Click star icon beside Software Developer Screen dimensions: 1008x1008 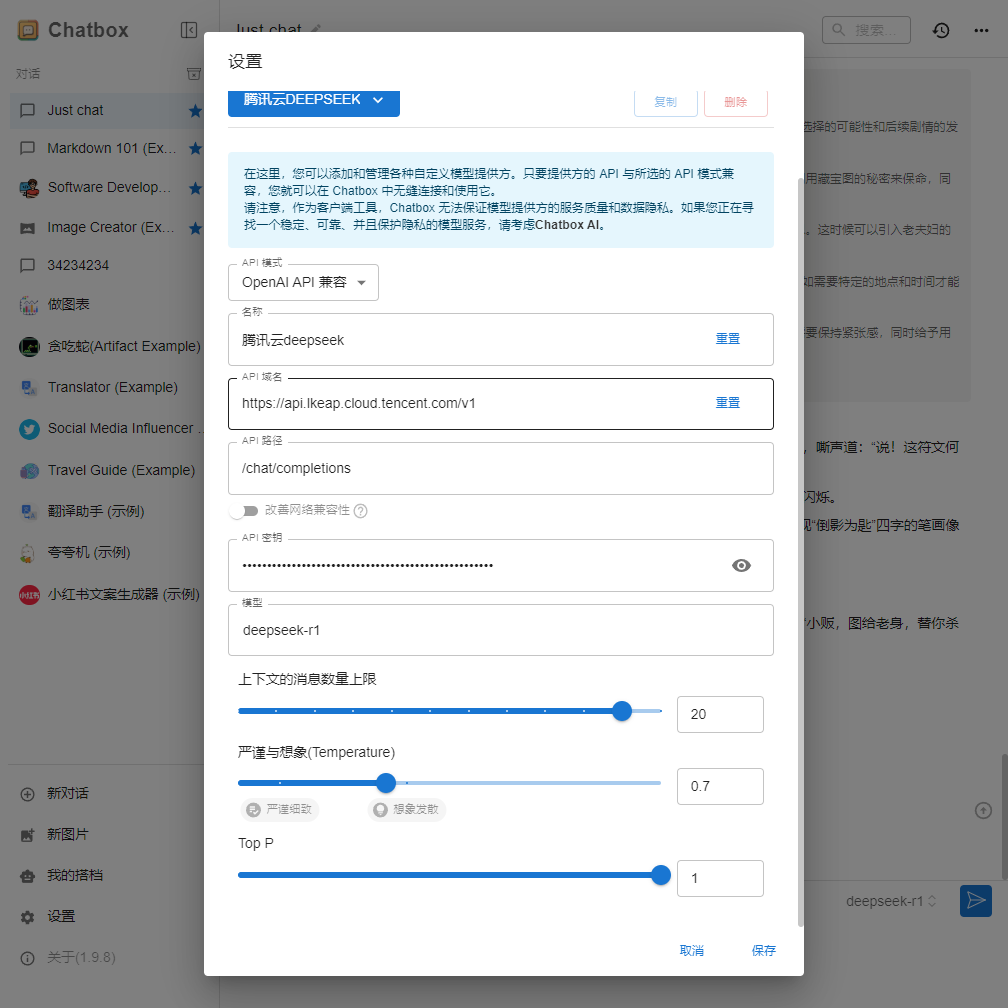point(195,188)
